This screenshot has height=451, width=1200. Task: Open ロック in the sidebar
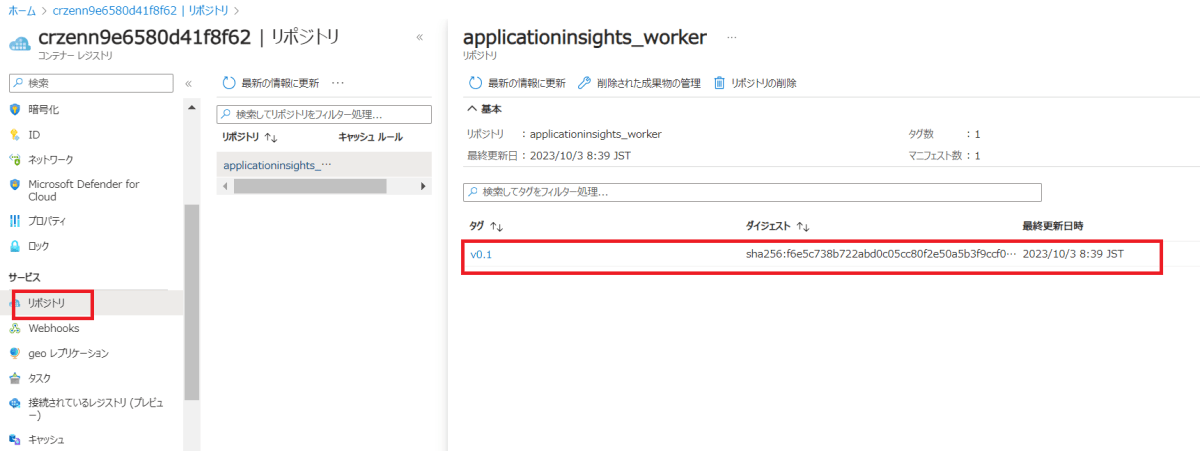(38, 246)
